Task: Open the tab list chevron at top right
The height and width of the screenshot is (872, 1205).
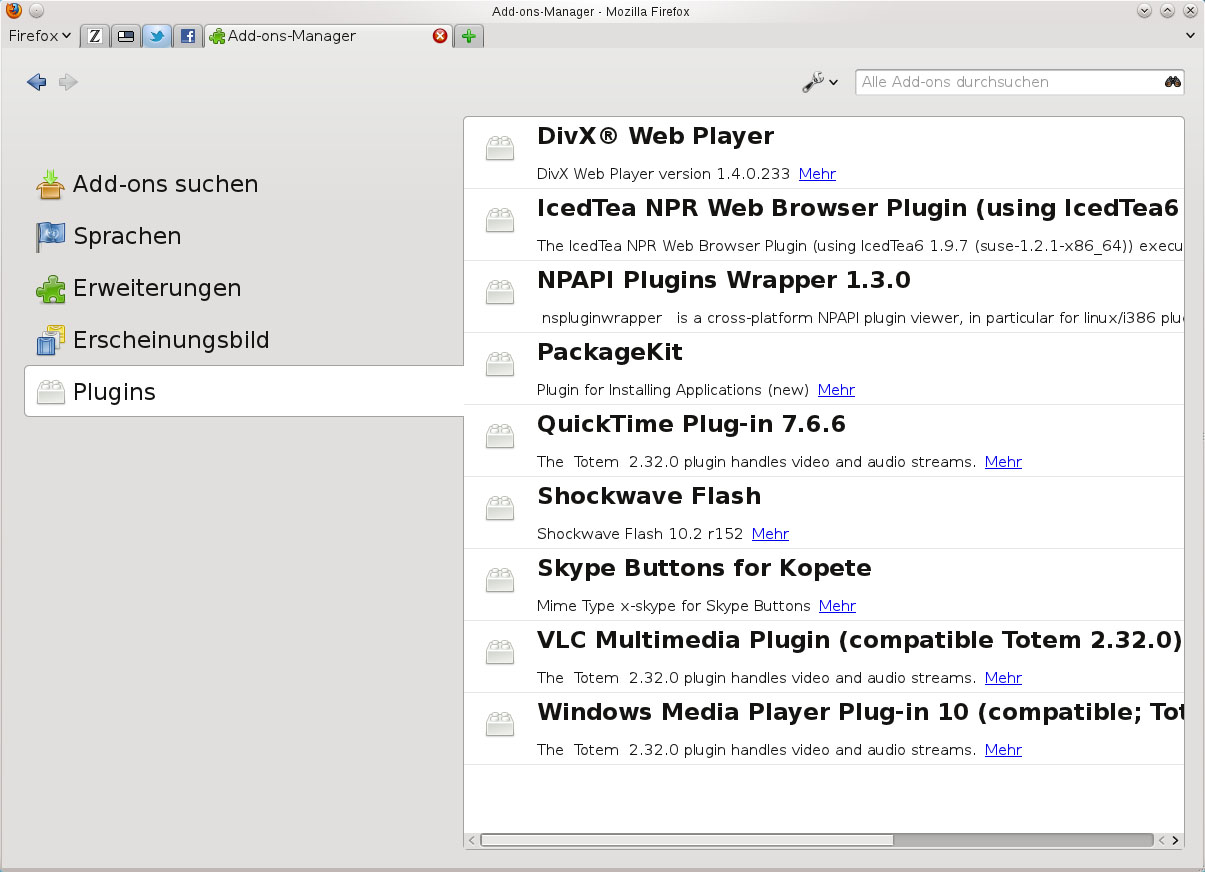Action: [1191, 36]
